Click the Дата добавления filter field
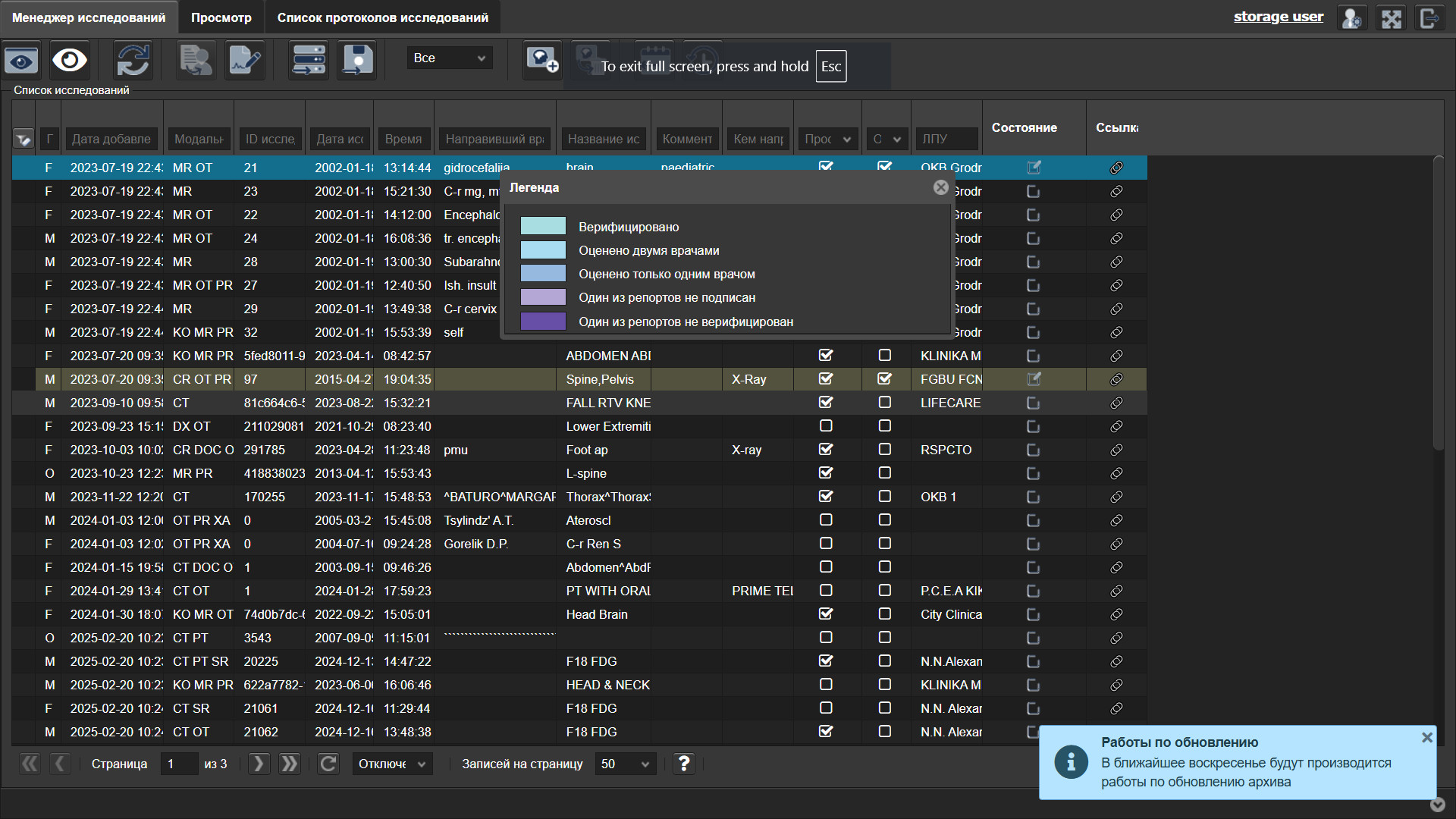The image size is (1456, 819). point(111,139)
